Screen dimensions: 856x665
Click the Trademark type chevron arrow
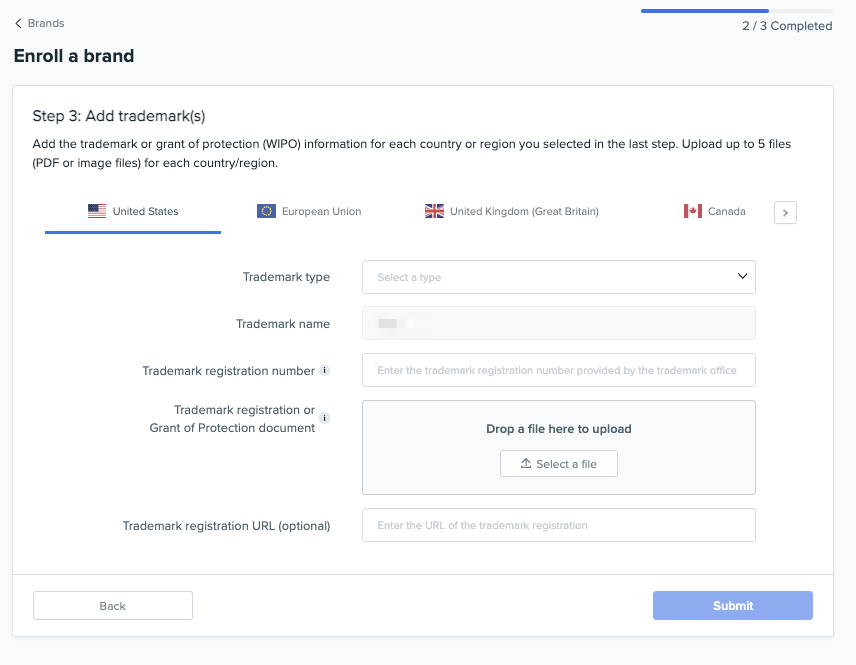tap(742, 276)
